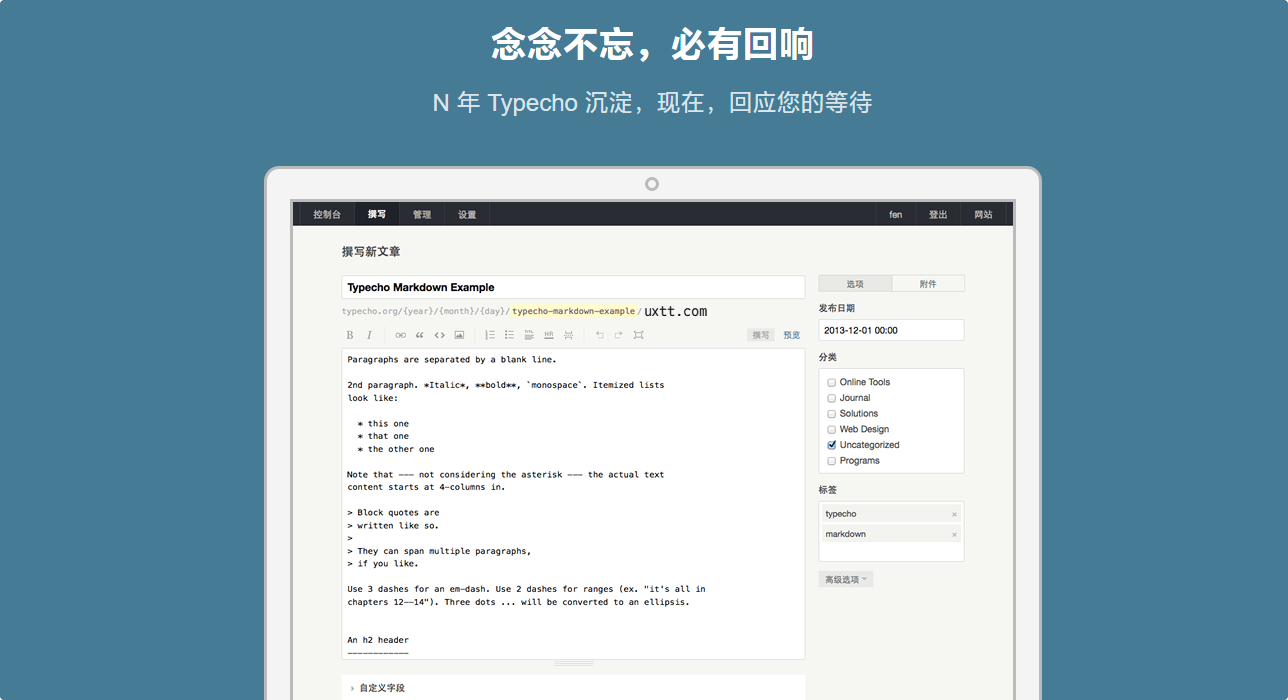The width and height of the screenshot is (1288, 700).
Task: Click the editor resize handle below text area
Action: (x=573, y=663)
